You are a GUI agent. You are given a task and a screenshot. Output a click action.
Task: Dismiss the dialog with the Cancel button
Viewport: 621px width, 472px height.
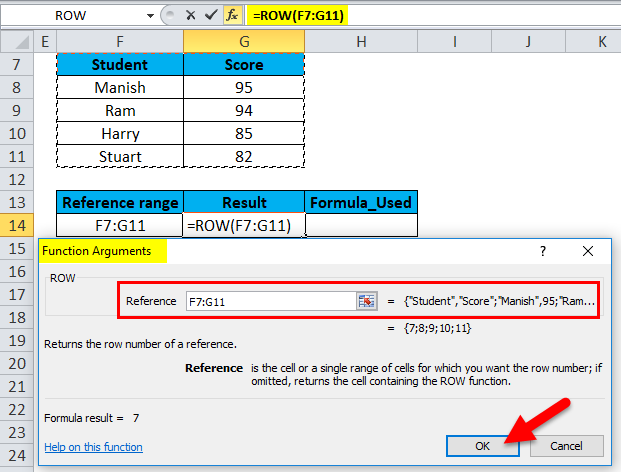coord(566,446)
